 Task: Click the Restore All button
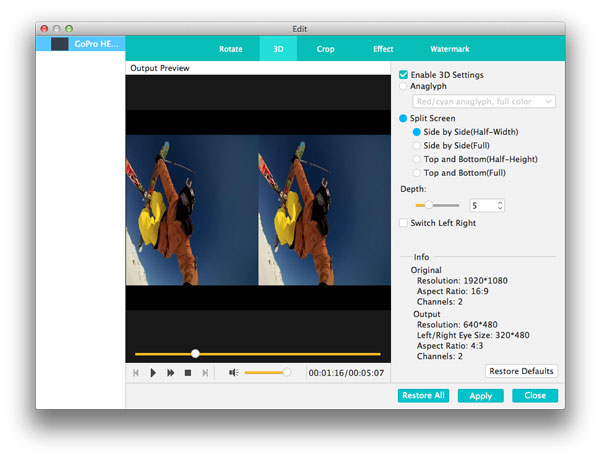(423, 396)
